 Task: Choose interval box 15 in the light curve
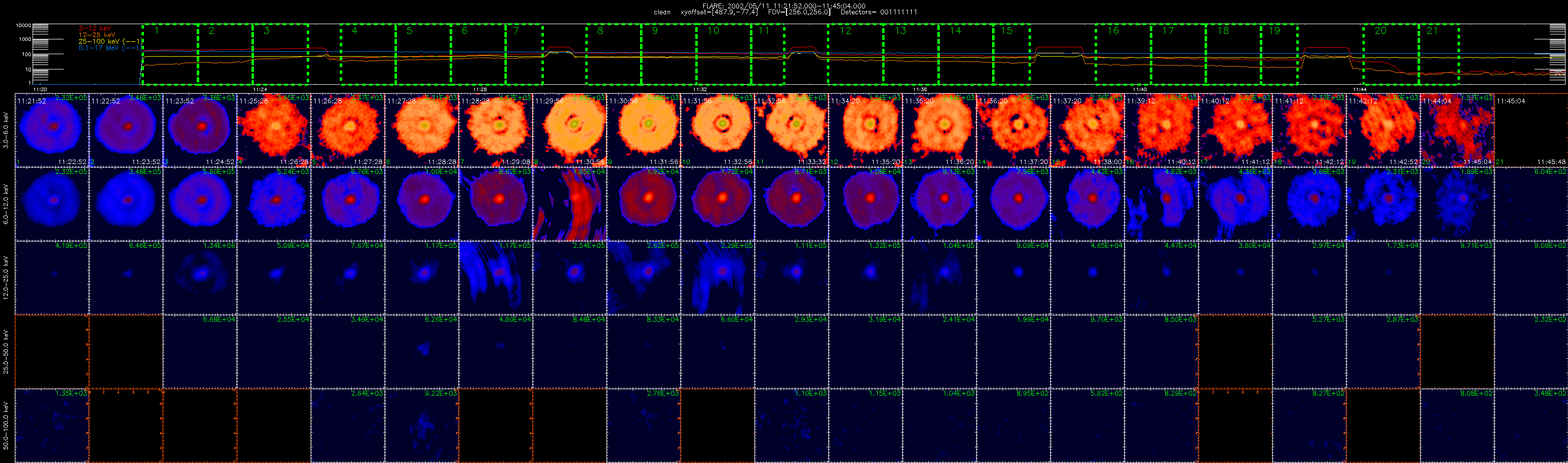click(x=1012, y=54)
